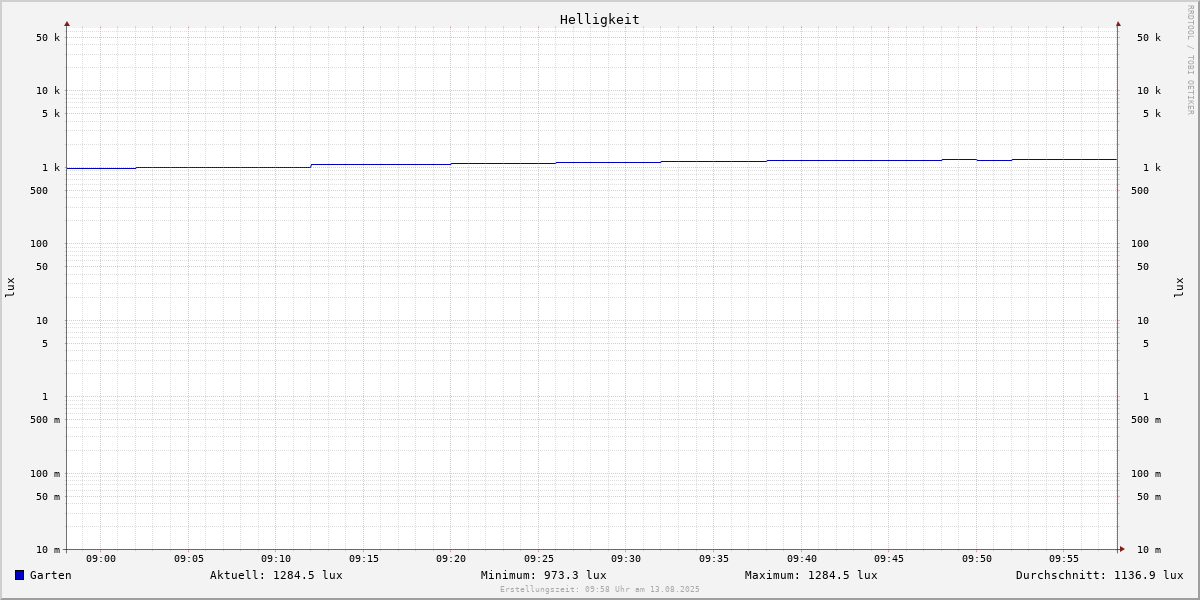Click the blue Garten legend color box
This screenshot has height=600, width=1200.
(19, 575)
